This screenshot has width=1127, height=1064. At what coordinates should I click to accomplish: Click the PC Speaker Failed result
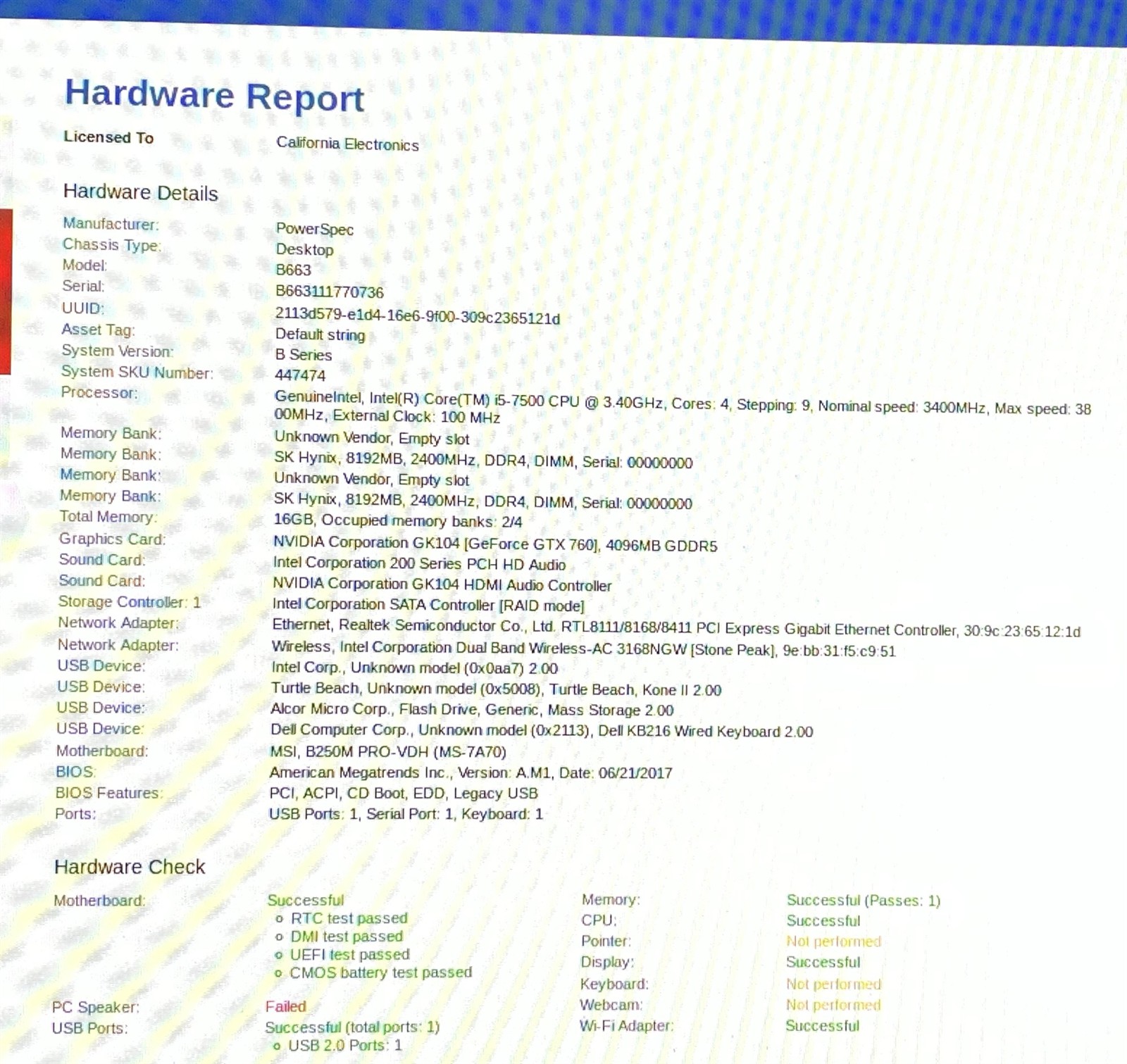click(x=285, y=1006)
